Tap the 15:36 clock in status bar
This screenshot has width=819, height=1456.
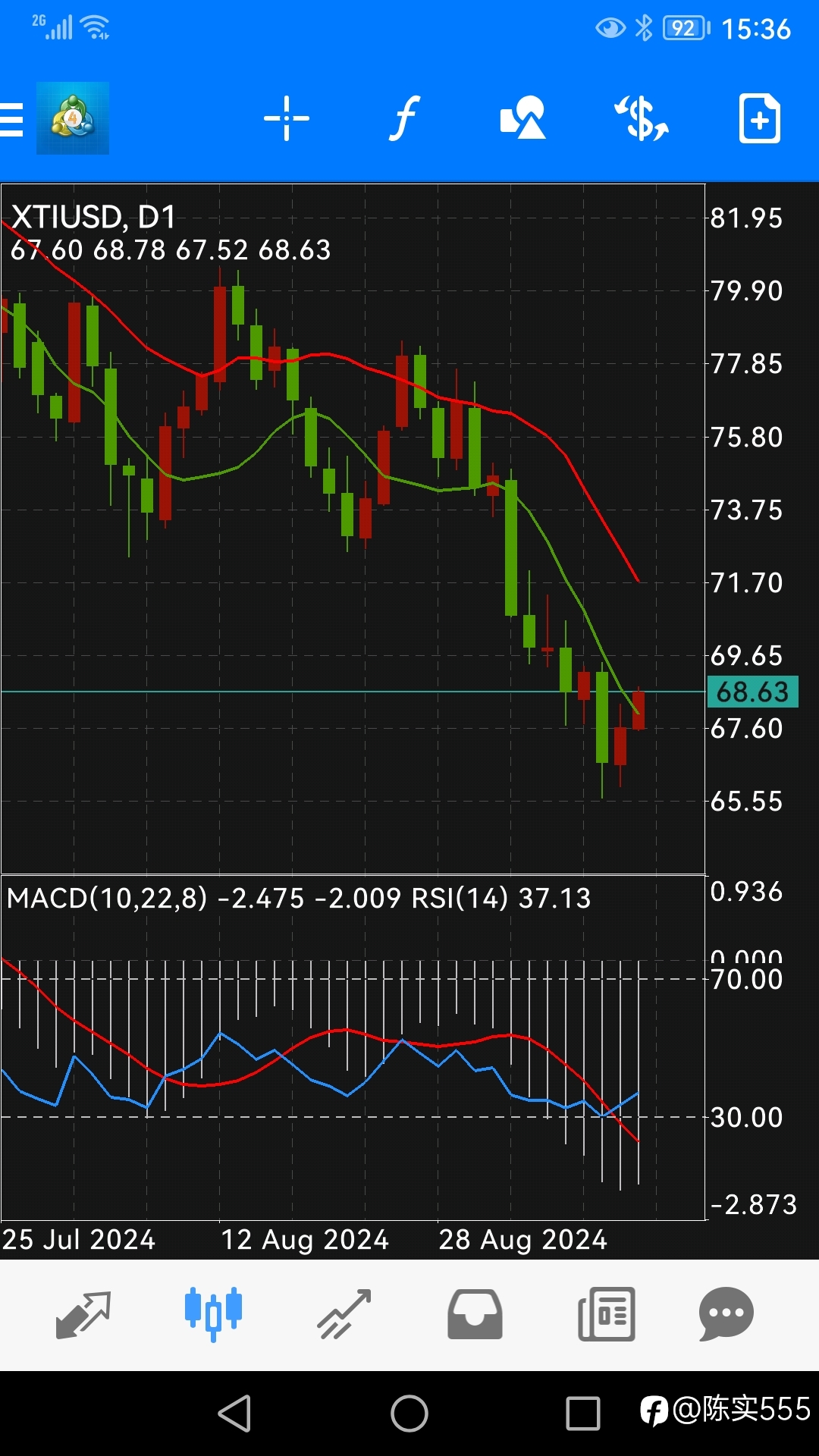click(756, 29)
